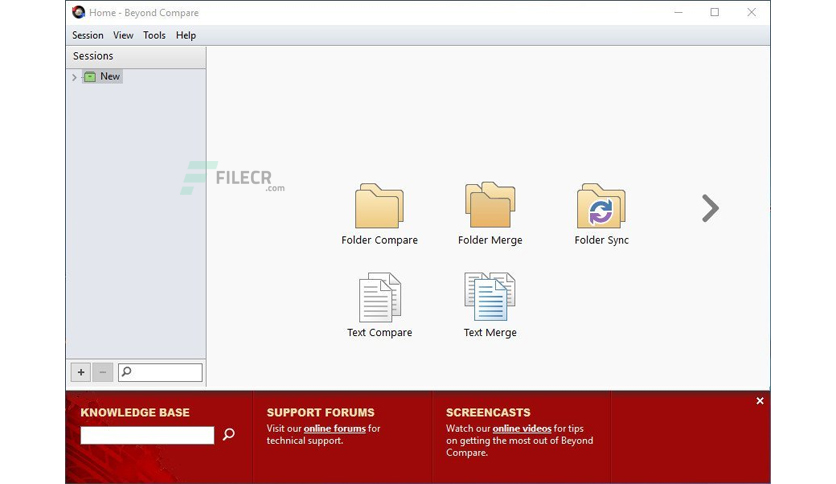836x484 pixels.
Task: Select the green New folder icon in Sessions
Action: (90, 77)
